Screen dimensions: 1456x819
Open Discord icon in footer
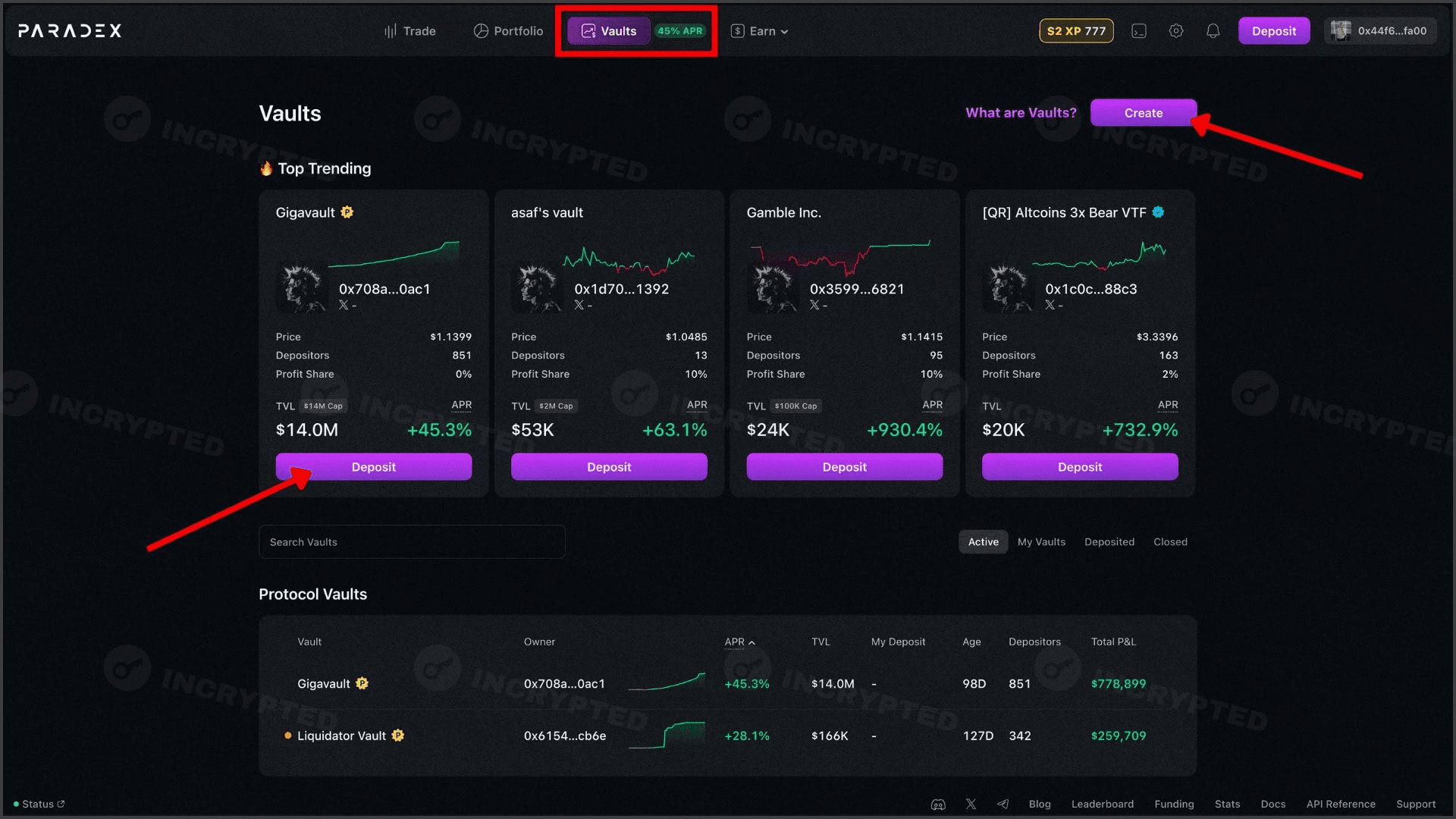938,805
